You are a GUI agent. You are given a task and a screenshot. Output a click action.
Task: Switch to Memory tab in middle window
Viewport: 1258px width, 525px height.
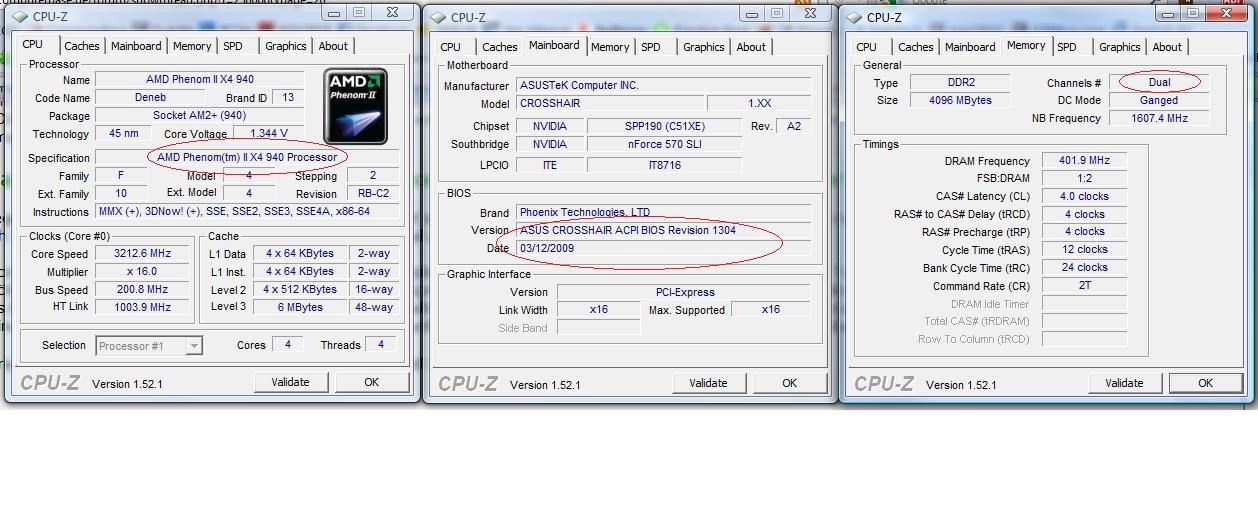[x=610, y=47]
